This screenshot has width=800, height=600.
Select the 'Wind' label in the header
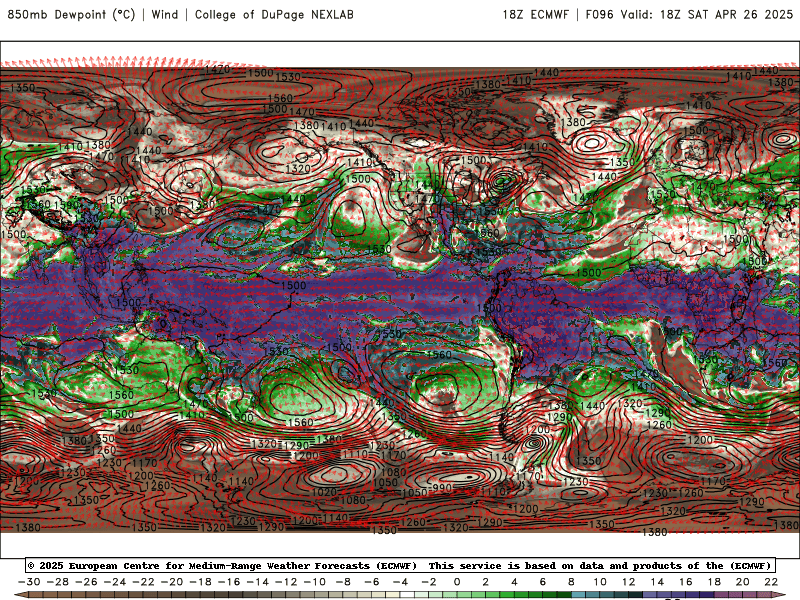(x=165, y=14)
